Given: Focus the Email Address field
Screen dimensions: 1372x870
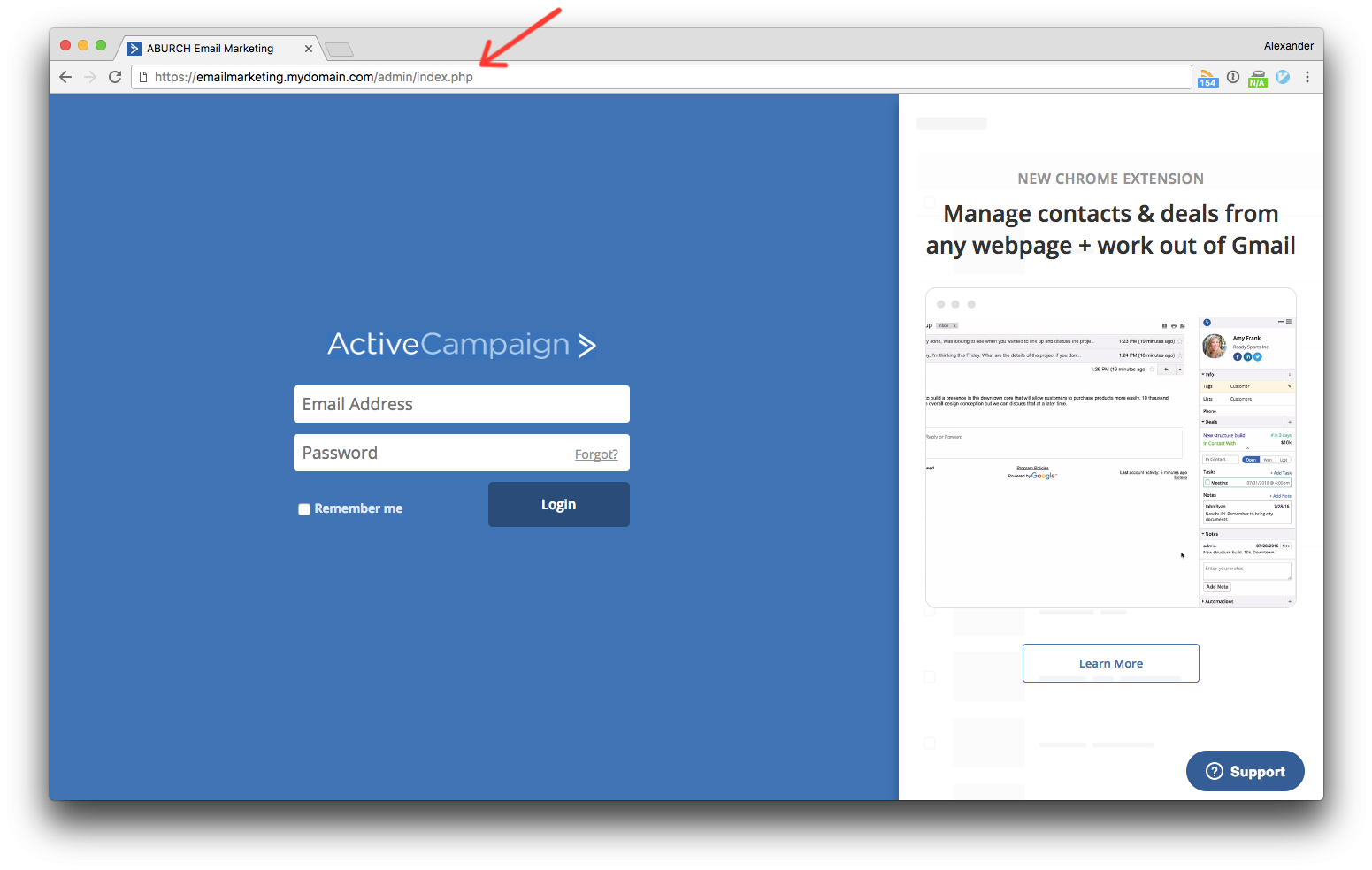Looking at the screenshot, I should coord(461,404).
